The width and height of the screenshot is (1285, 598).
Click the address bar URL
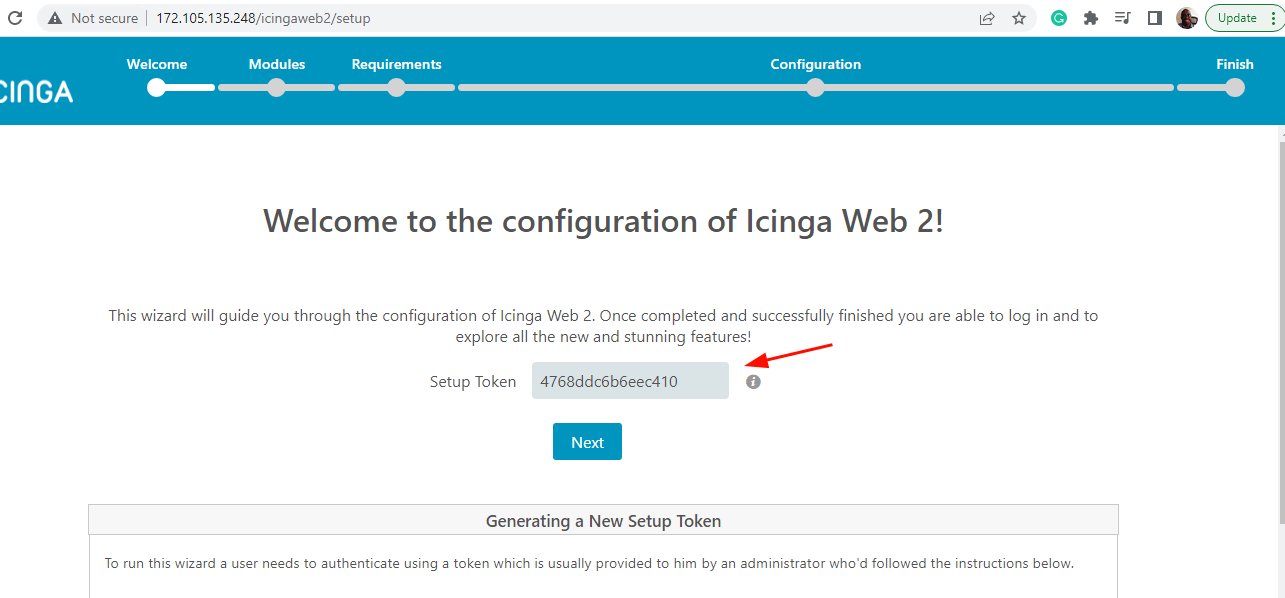tap(263, 18)
